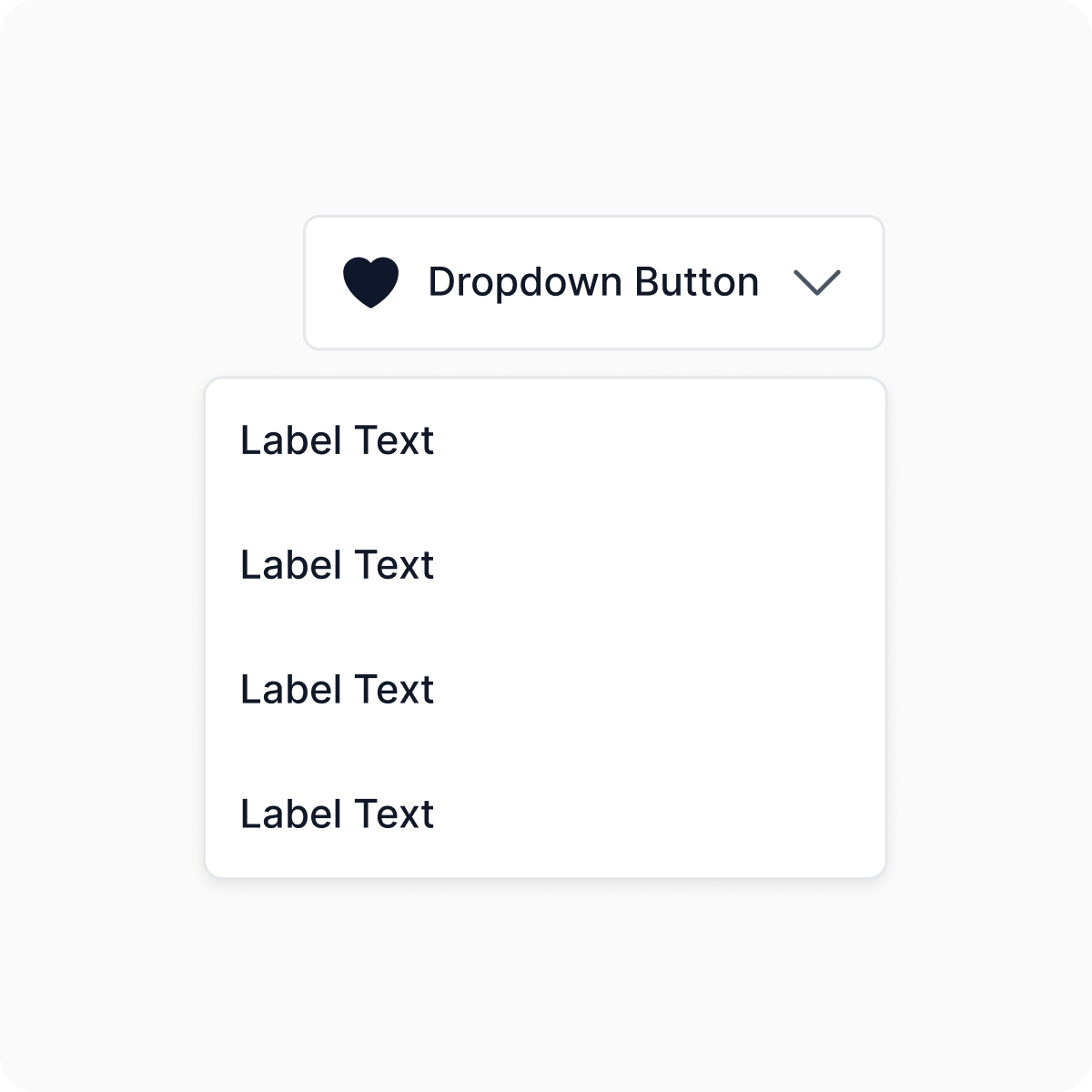Click the down chevron arrow icon

coord(816,282)
